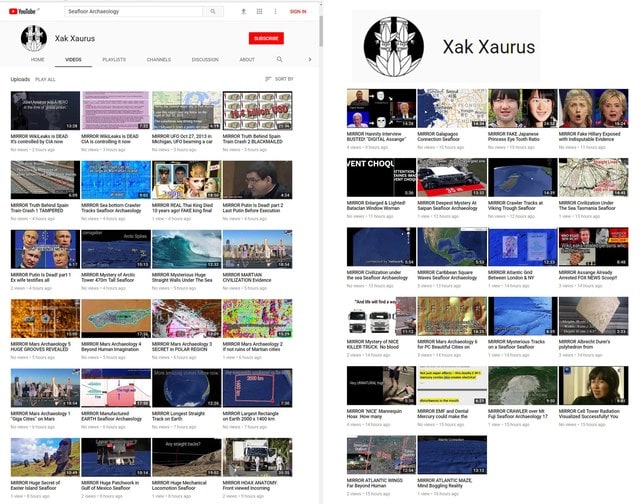The image size is (640, 504).
Task: Click the tabs right chevron arrow
Action: pyautogui.click(x=310, y=59)
